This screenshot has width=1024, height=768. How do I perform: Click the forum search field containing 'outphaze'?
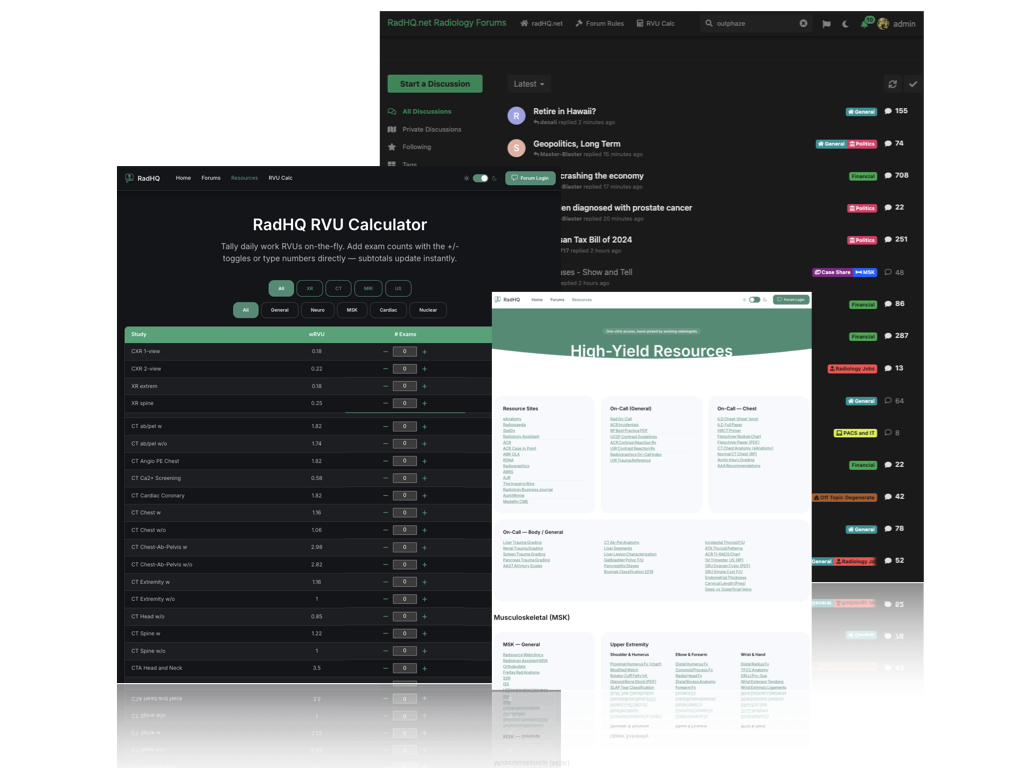coord(745,23)
